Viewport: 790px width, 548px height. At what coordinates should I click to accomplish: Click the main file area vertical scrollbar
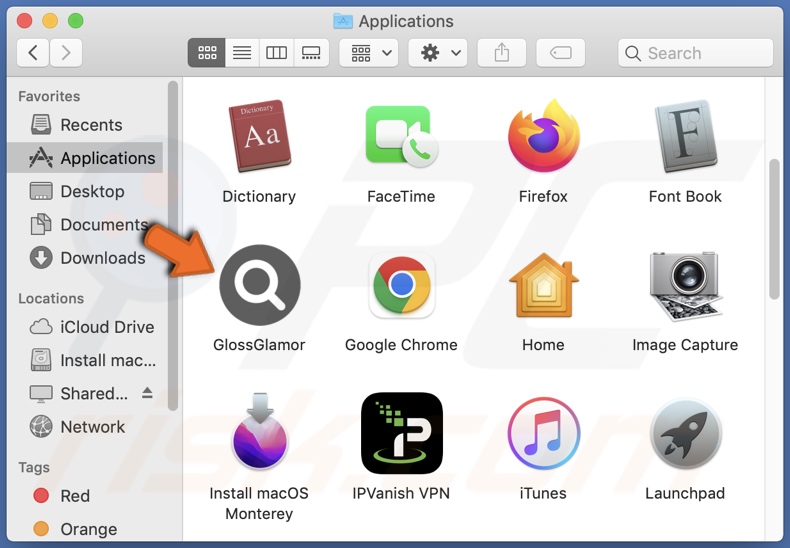pos(774,229)
